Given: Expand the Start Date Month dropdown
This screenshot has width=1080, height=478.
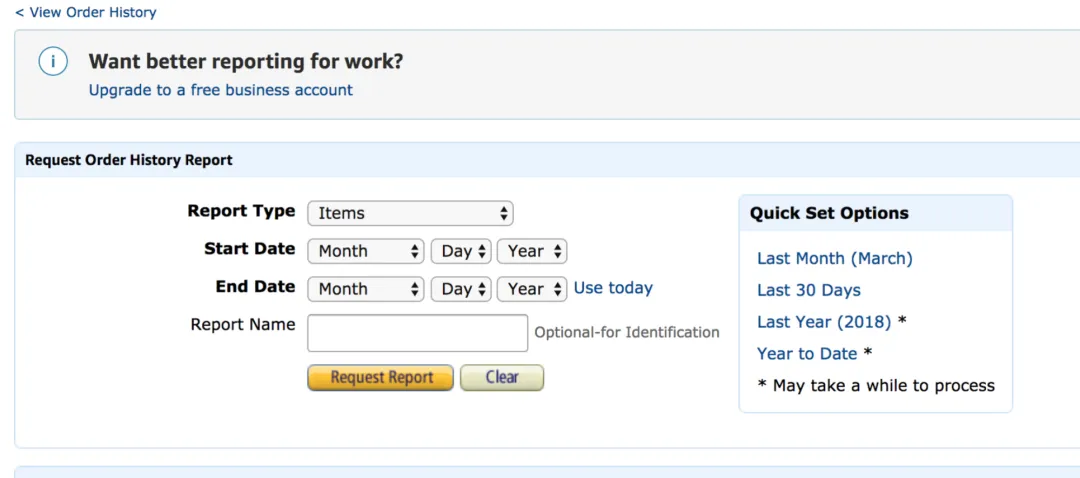Looking at the screenshot, I should 366,251.
